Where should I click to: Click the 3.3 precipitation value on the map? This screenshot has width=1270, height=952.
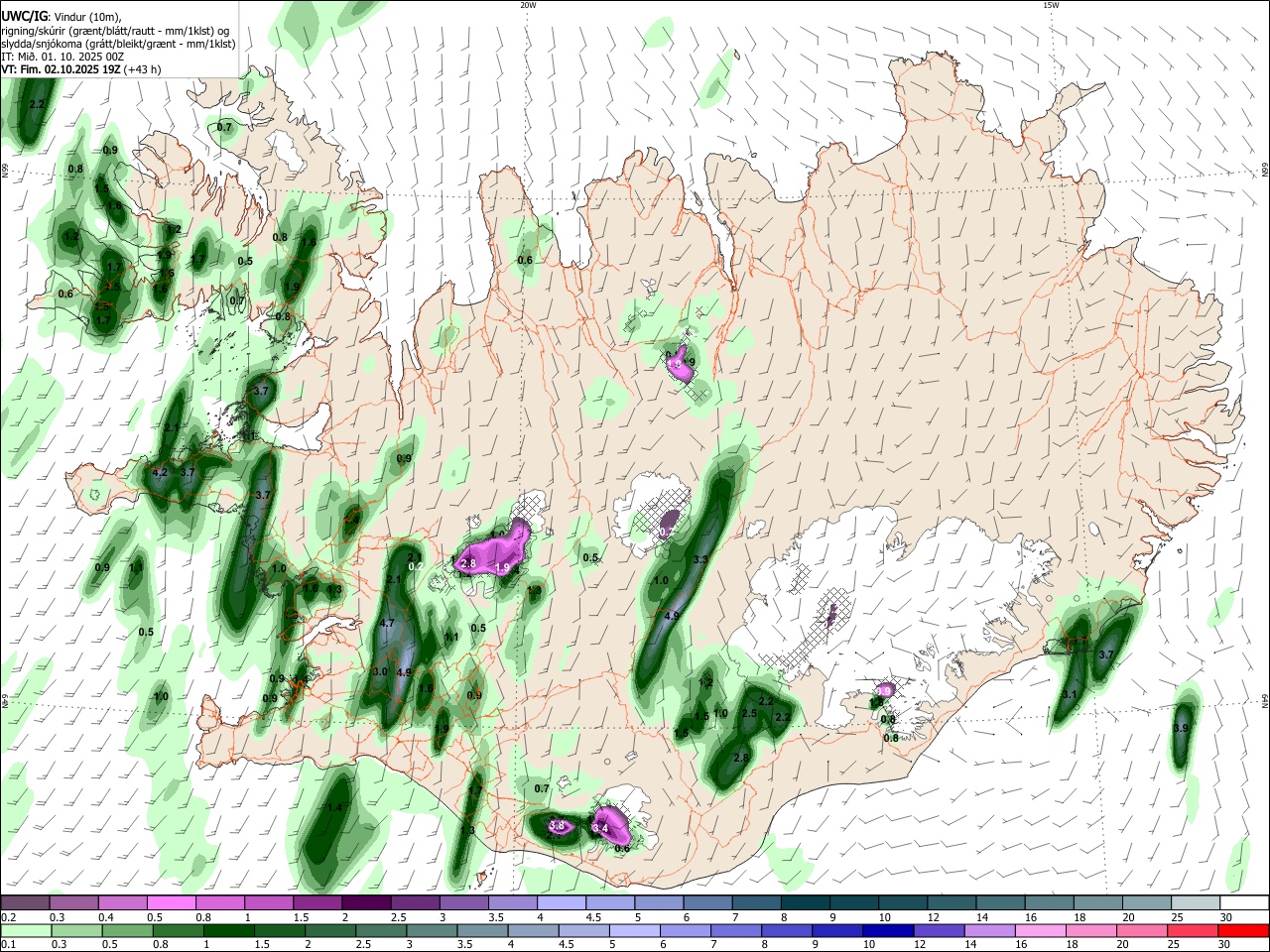700,559
